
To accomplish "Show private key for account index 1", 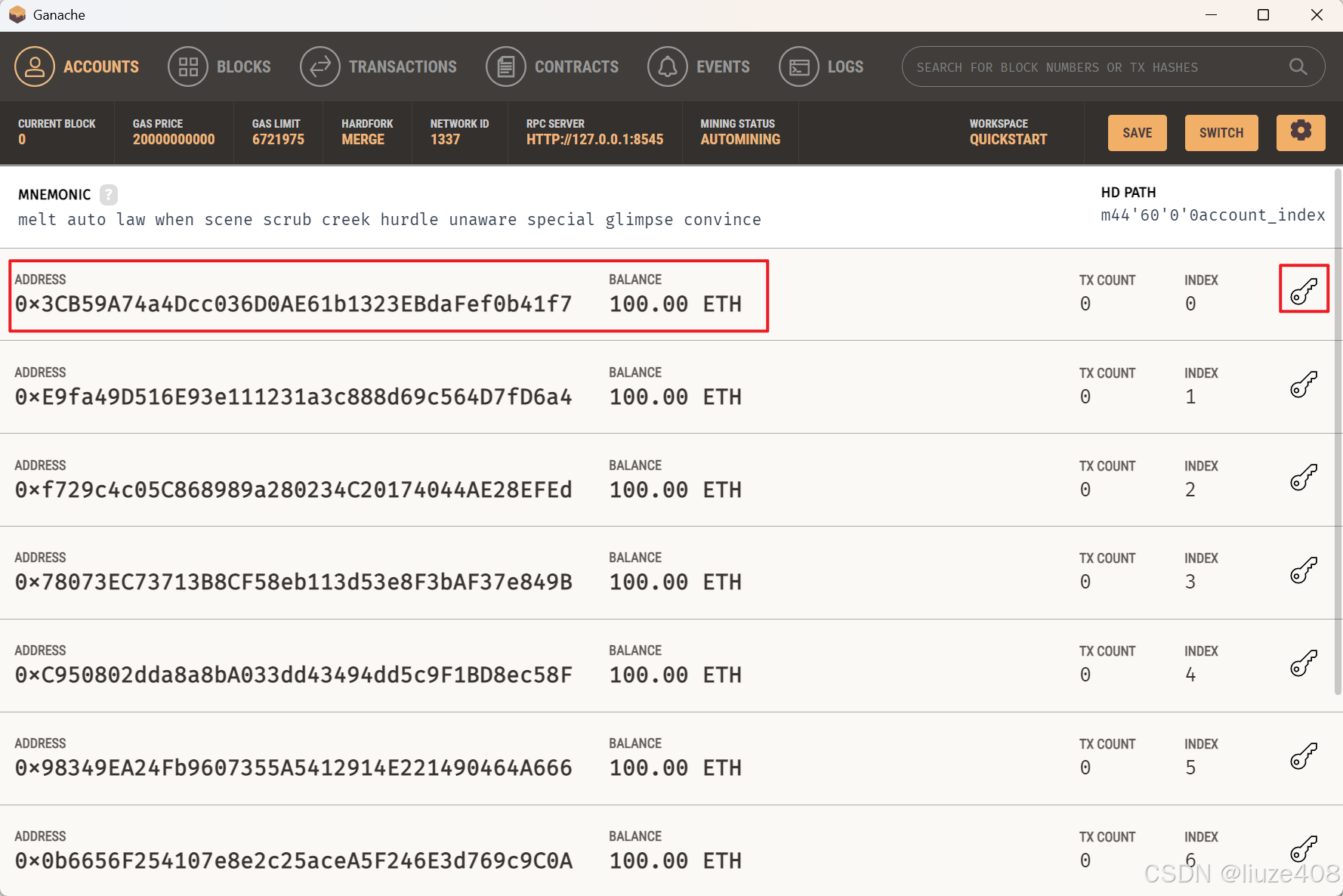I will pos(1304,385).
